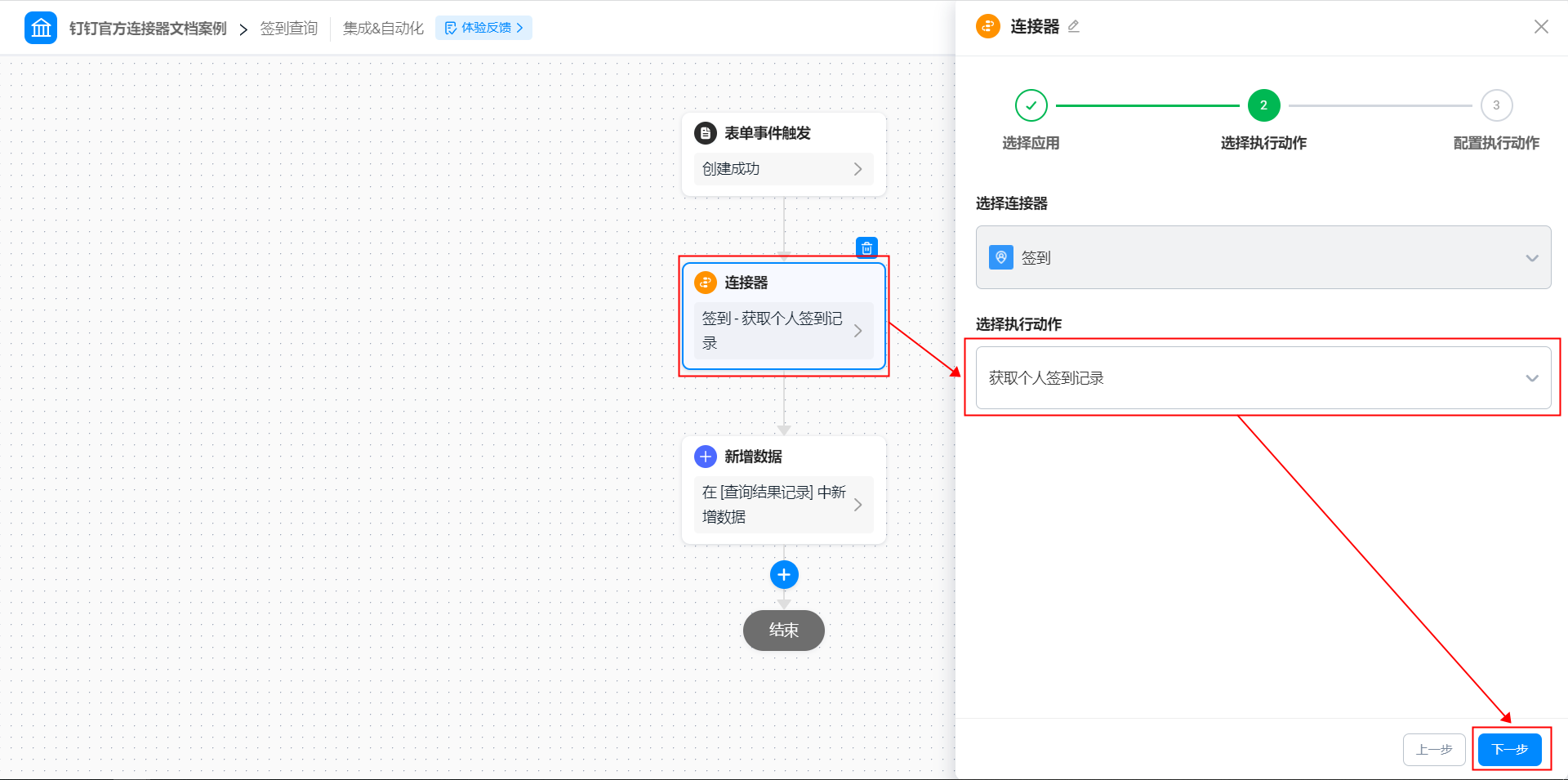Close the connector side panel
Viewport: 1568px width, 780px height.
[x=1541, y=27]
